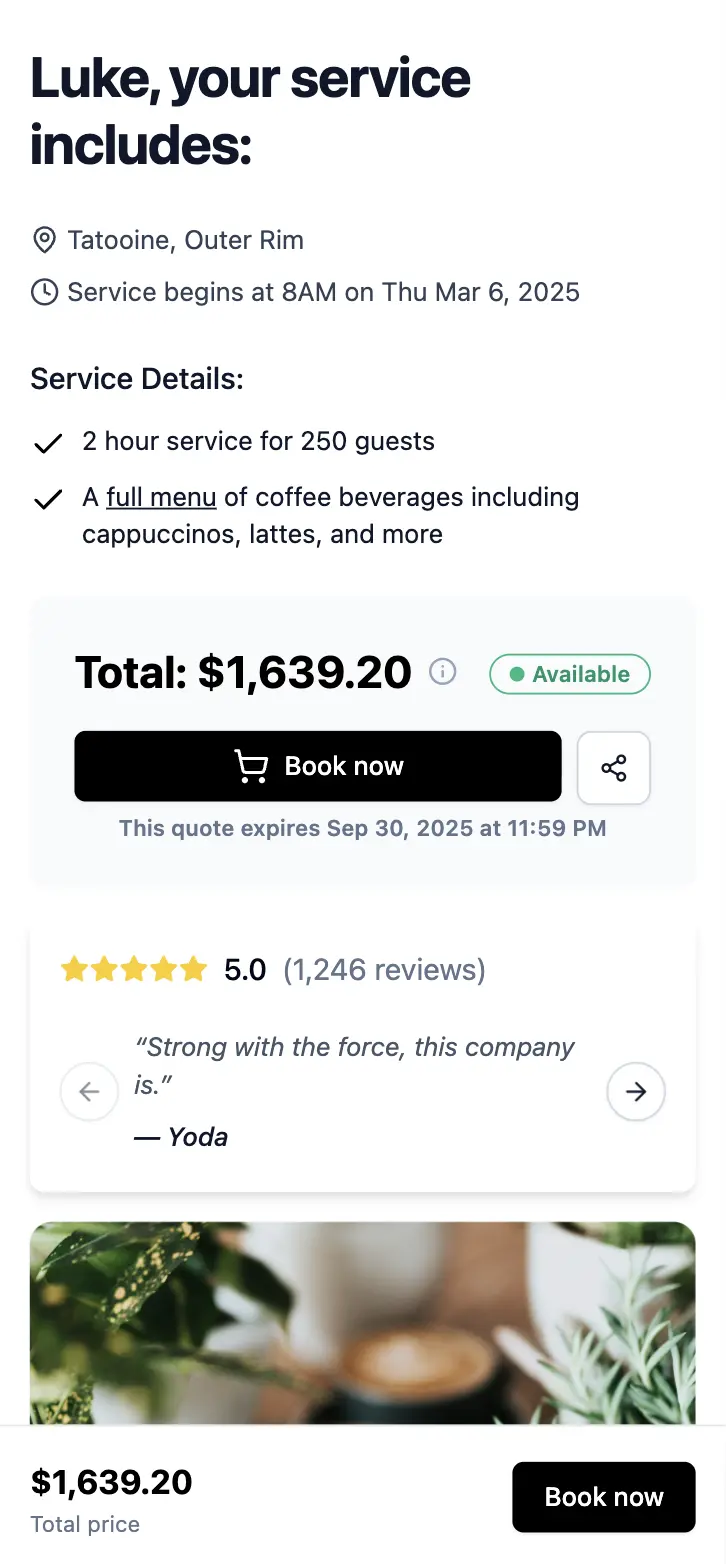Click the Yoda review quote text
This screenshot has width=726, height=1564.
pos(354,1065)
